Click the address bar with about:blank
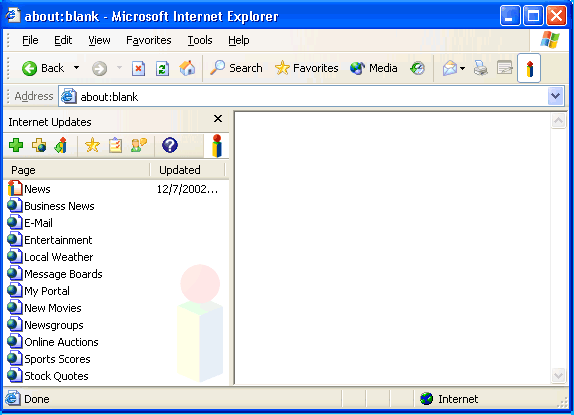This screenshot has height=415, width=574. [303, 97]
